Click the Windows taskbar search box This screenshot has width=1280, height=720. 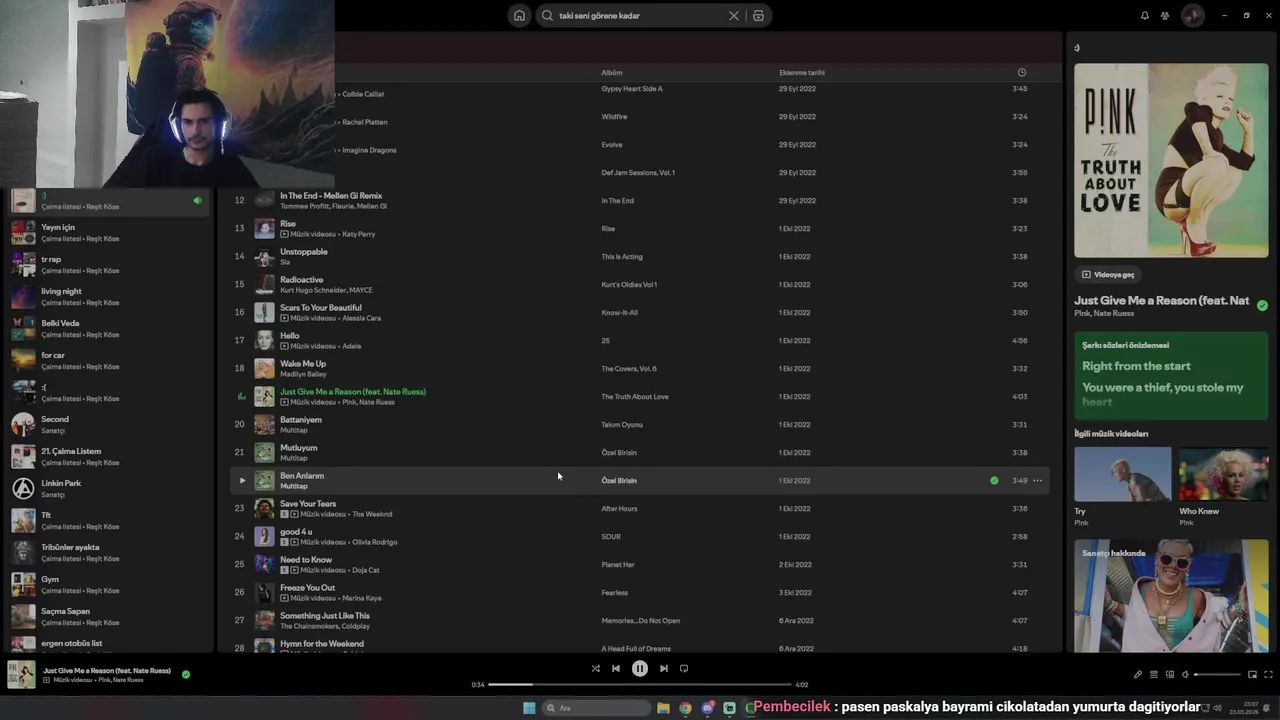click(596, 708)
